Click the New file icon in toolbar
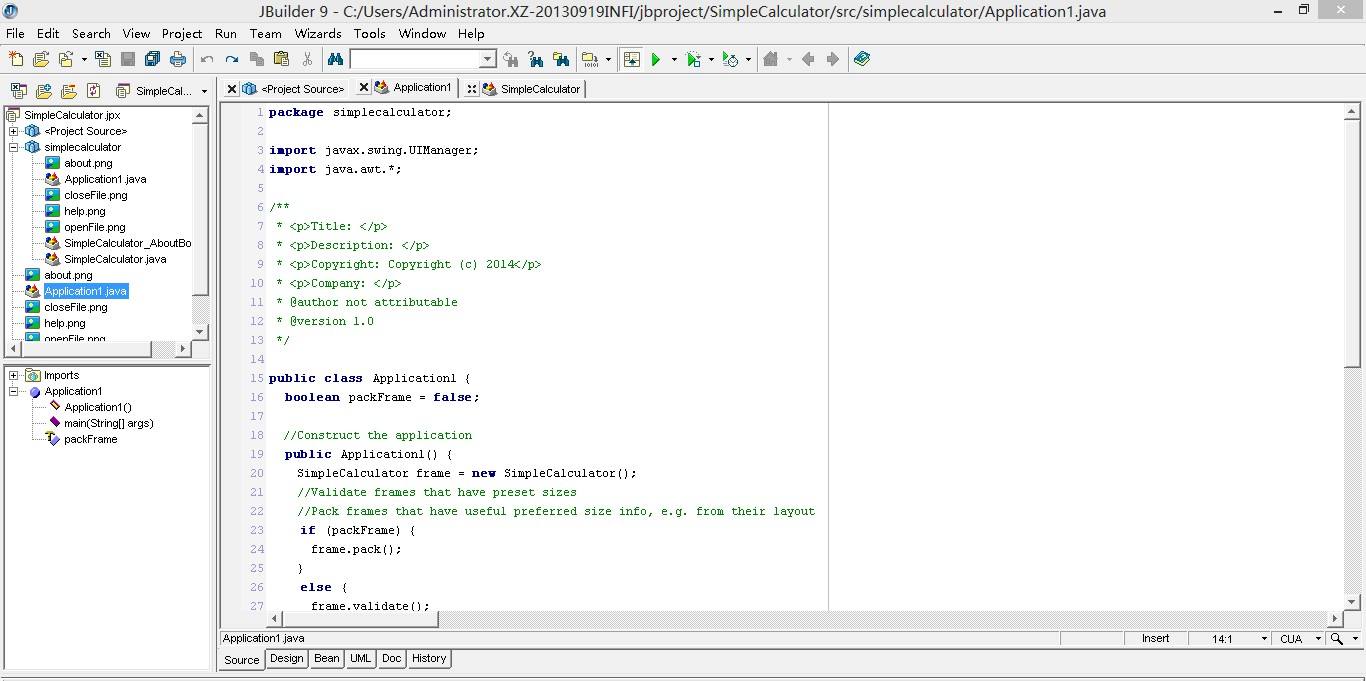1366x681 pixels. (x=16, y=60)
